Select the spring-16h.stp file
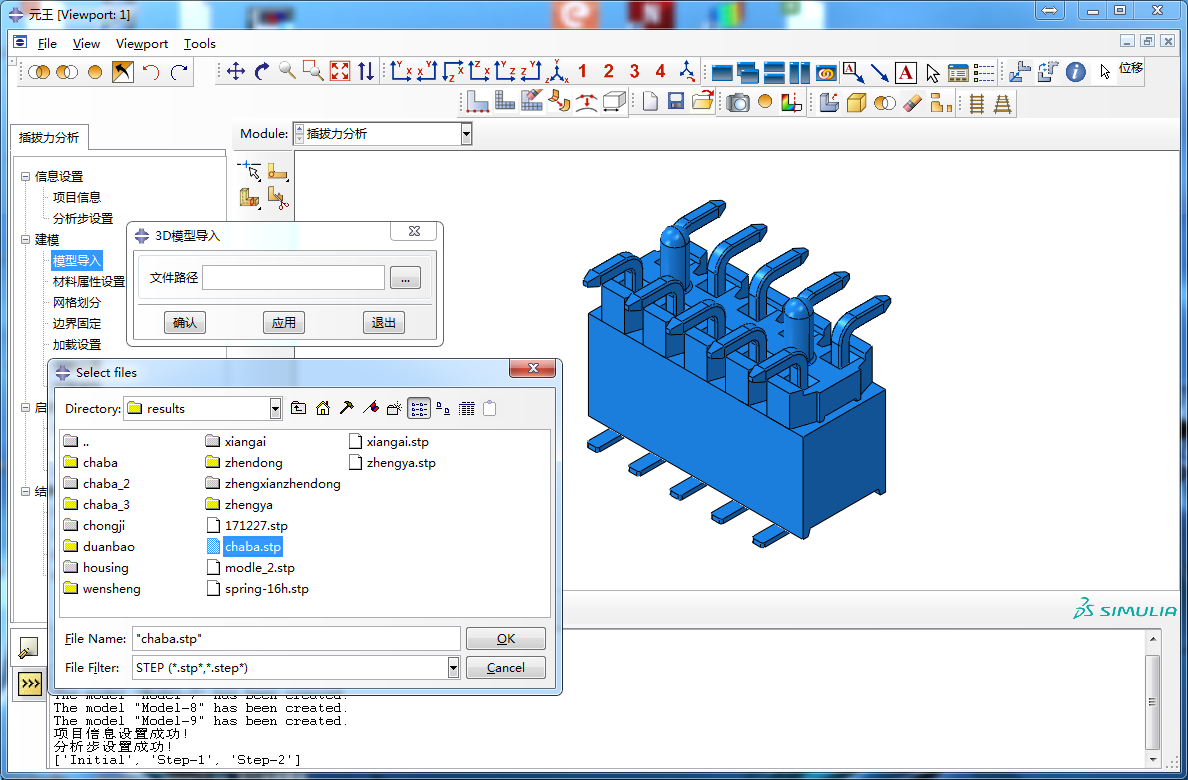The width and height of the screenshot is (1188, 780). point(266,589)
